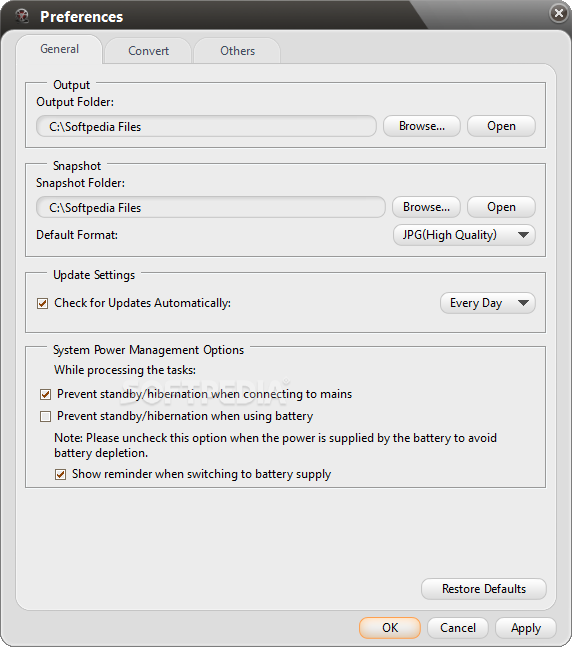Click the 'Output Folder:' label
The height and width of the screenshot is (647, 572).
coord(75,102)
